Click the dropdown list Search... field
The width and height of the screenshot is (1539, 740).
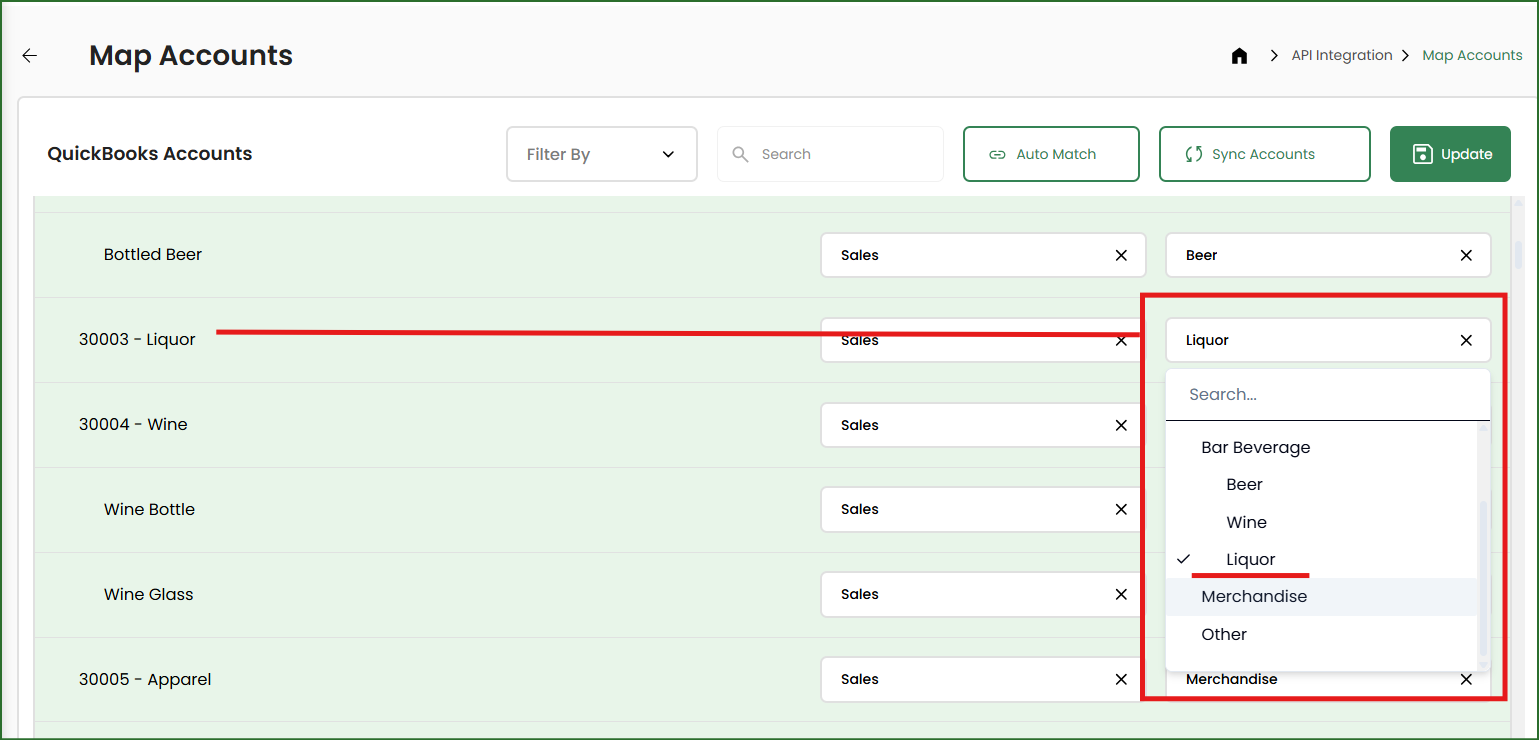click(x=1328, y=395)
